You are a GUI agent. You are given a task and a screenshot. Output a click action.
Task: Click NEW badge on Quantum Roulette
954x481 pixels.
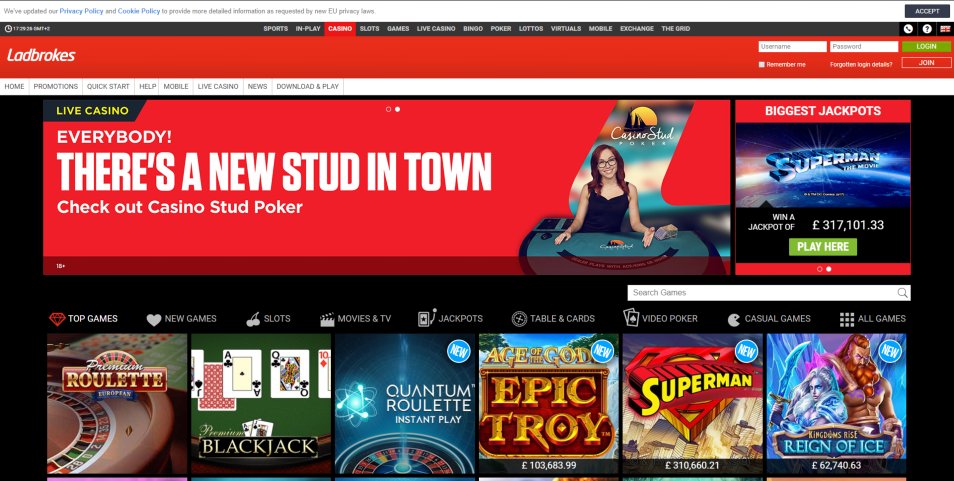click(458, 351)
